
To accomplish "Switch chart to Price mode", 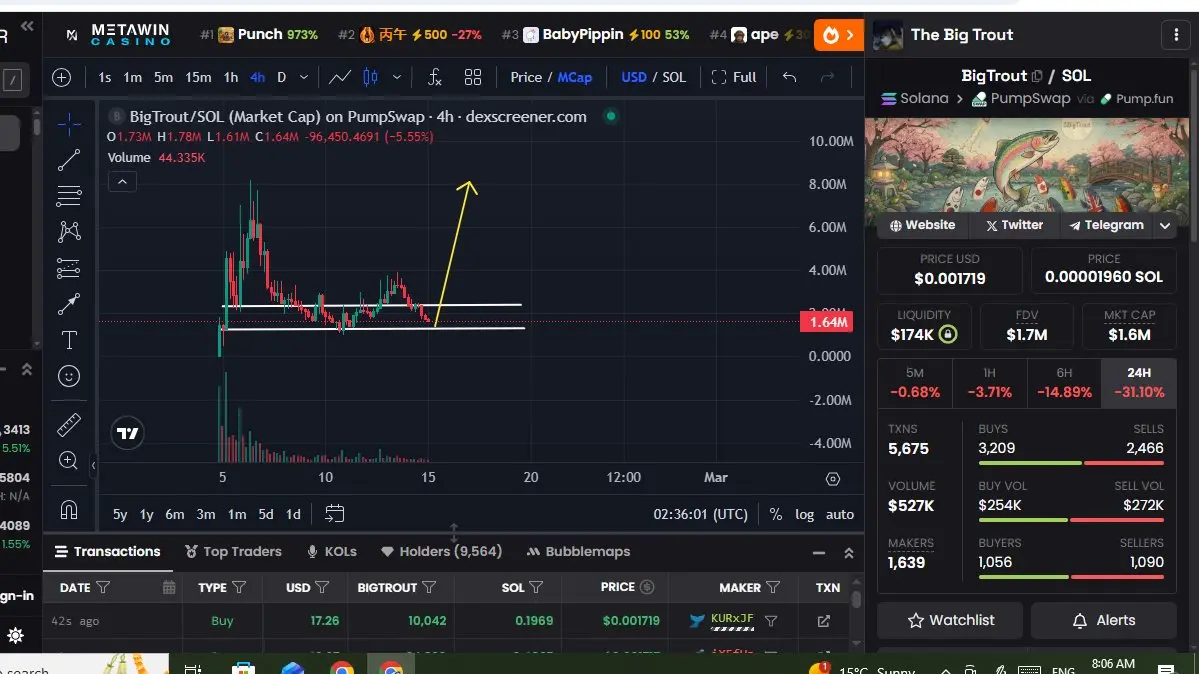I will [x=526, y=77].
